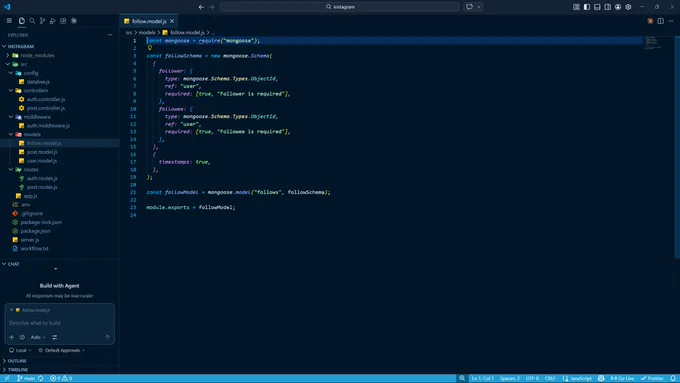Open the Run and Debug view icon
Image resolution: width=680 pixels, height=383 pixels.
tap(52, 20)
